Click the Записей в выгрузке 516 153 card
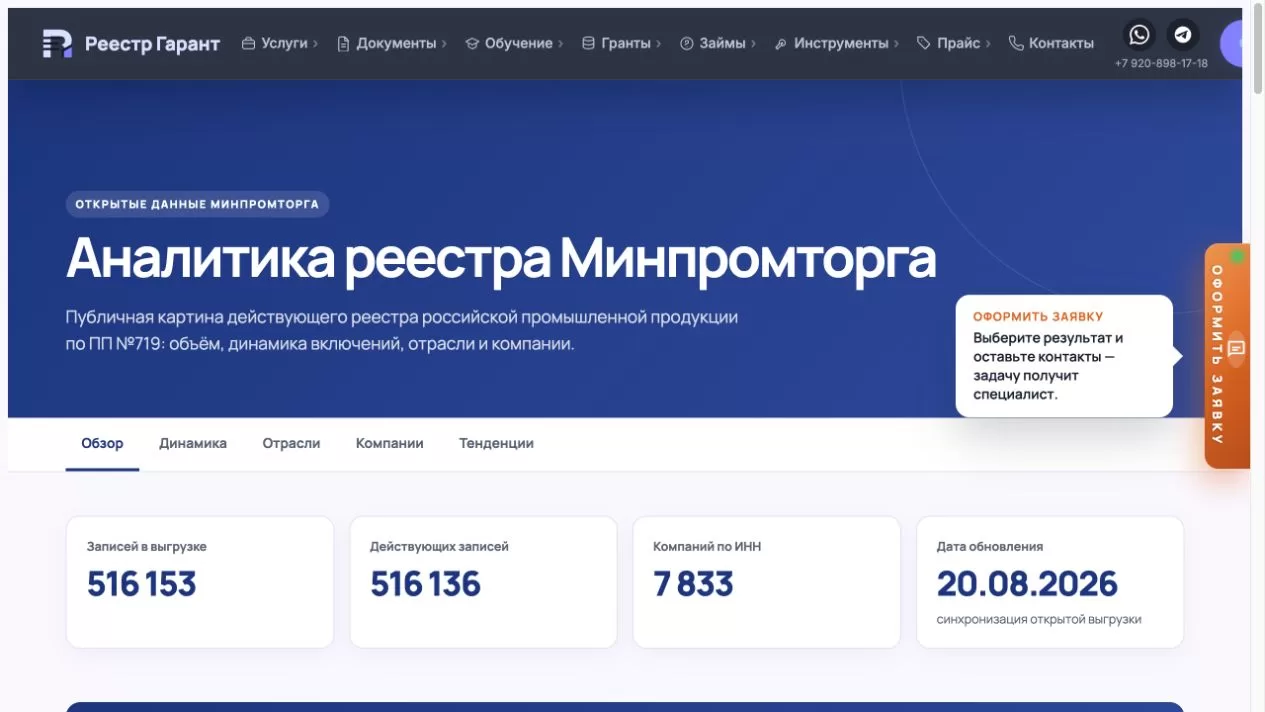The height and width of the screenshot is (712, 1265). (200, 582)
